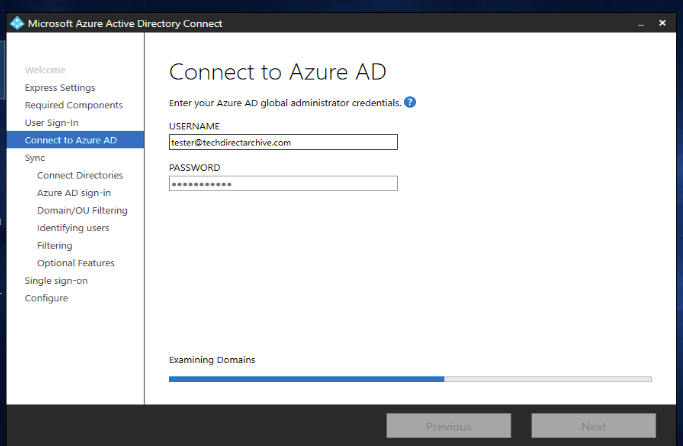Click the Azure AD Connect logo icon
This screenshot has height=446, width=683.
[x=17, y=23]
